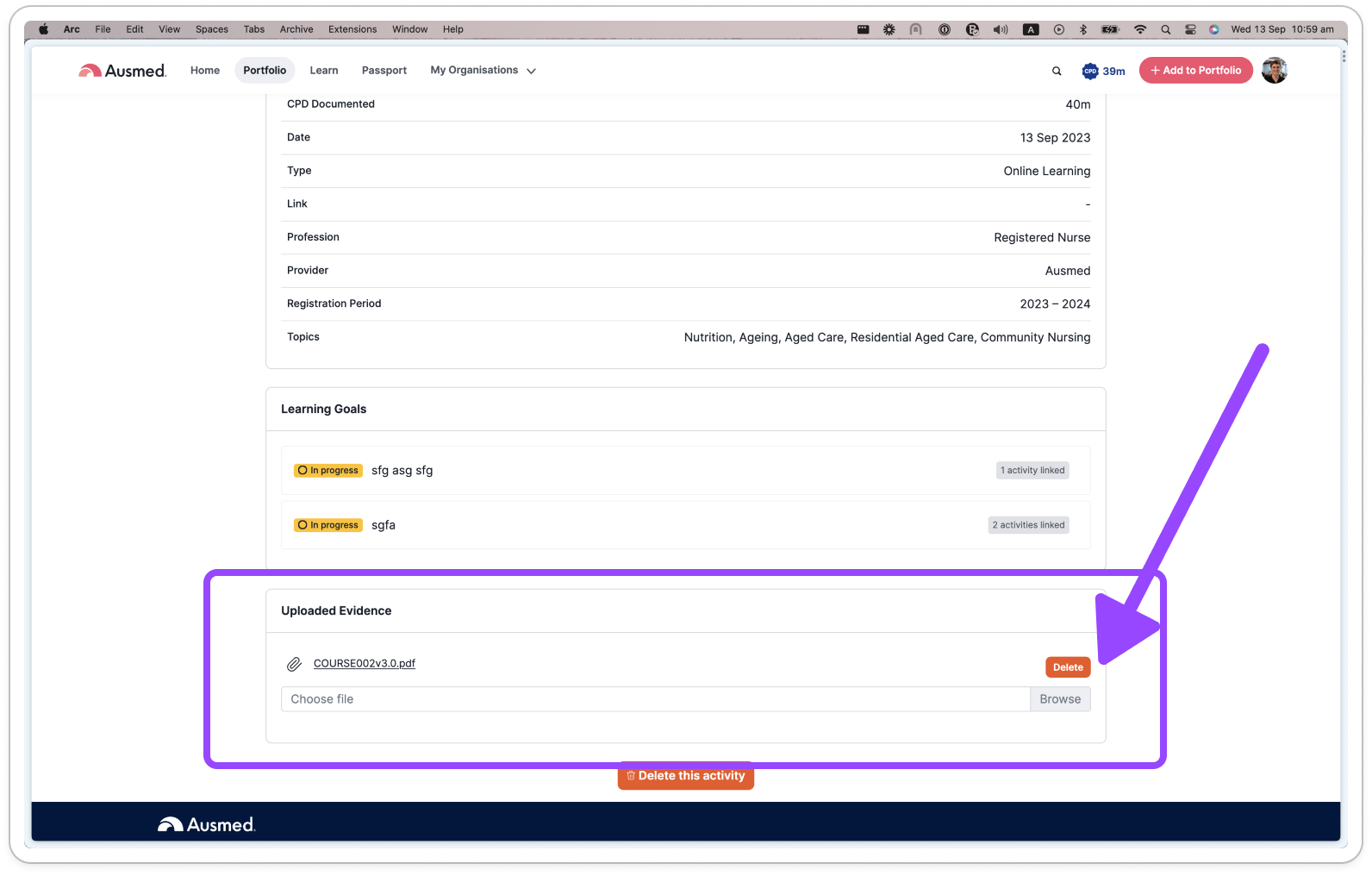Screen dimensions: 1372x876
Task: Click In progress badge for sgfa
Action: point(328,525)
